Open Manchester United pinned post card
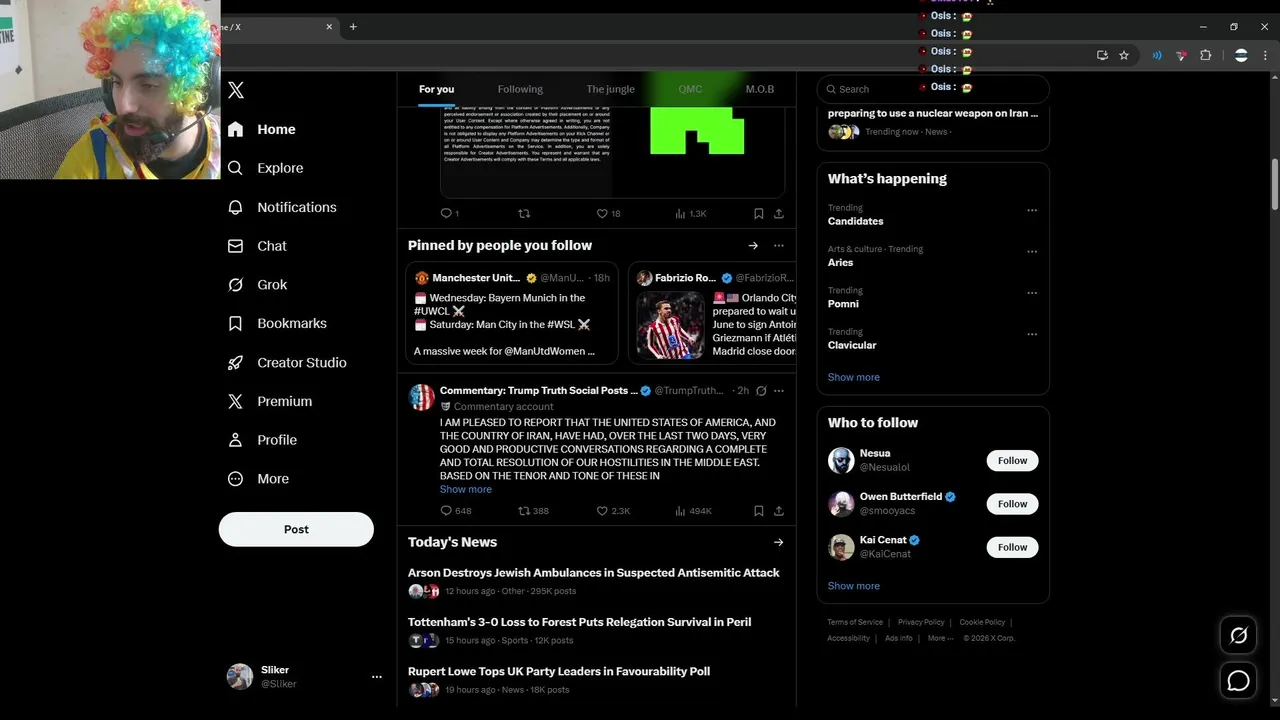This screenshot has width=1280, height=720. [x=512, y=313]
